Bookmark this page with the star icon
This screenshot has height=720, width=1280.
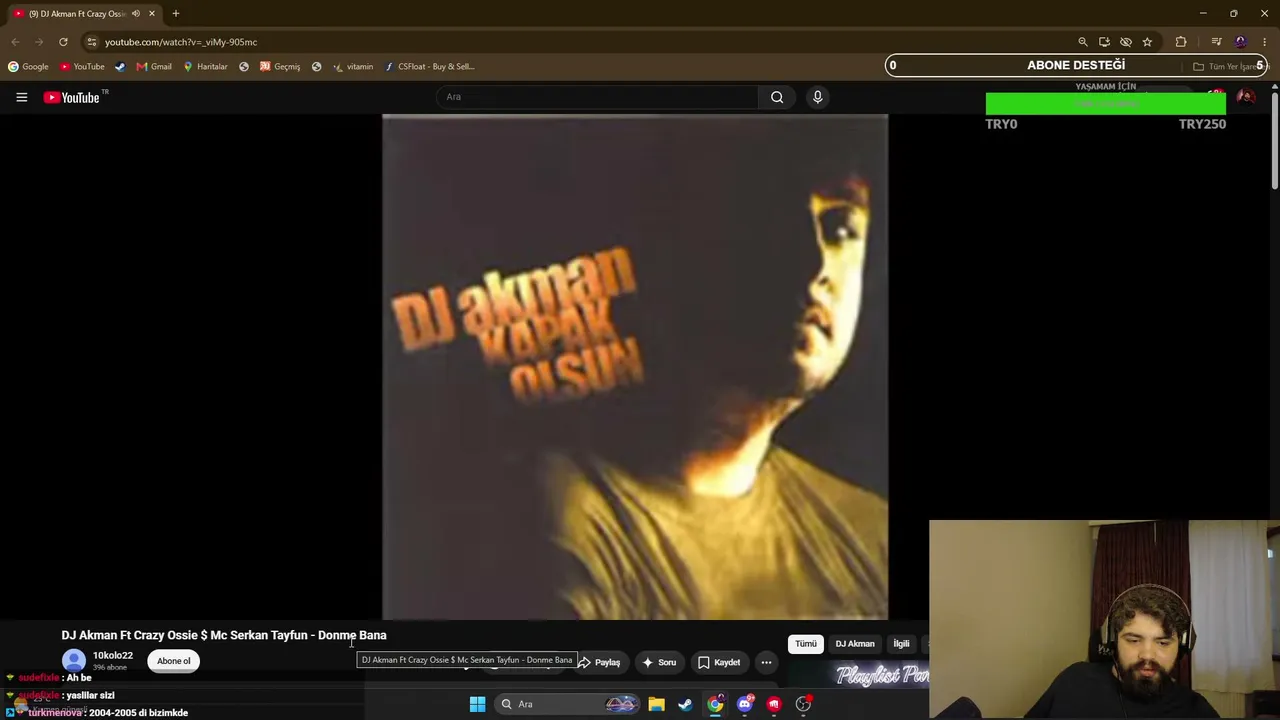(x=1147, y=42)
